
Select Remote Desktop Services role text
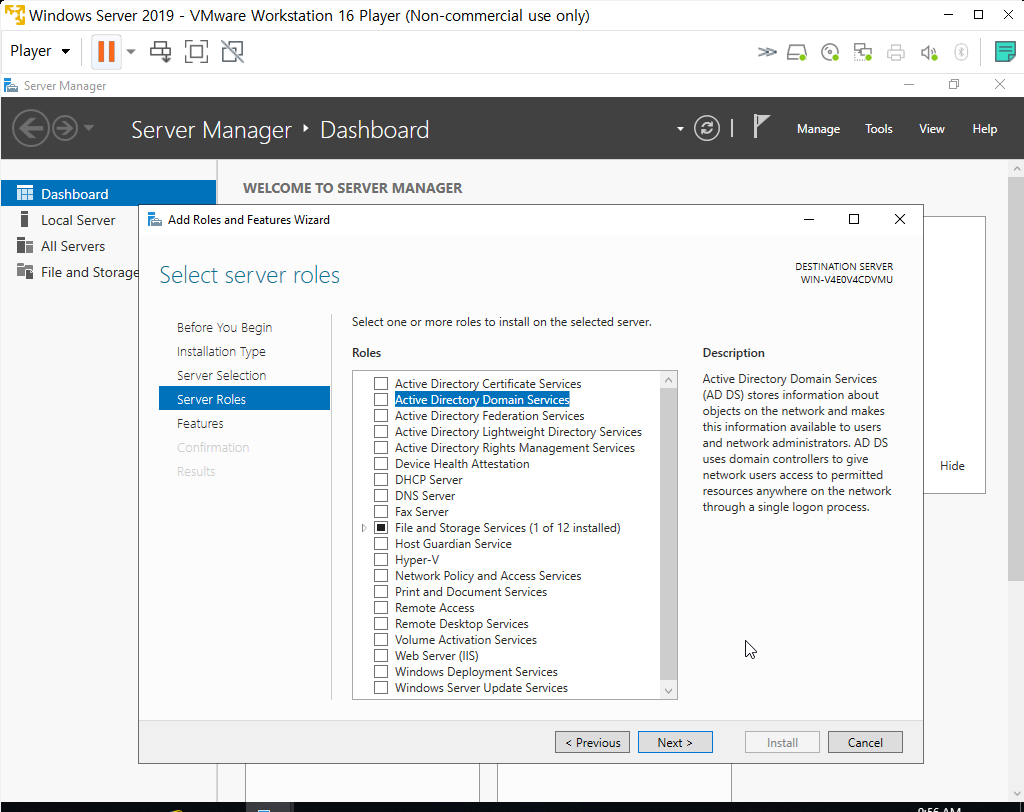(x=461, y=624)
